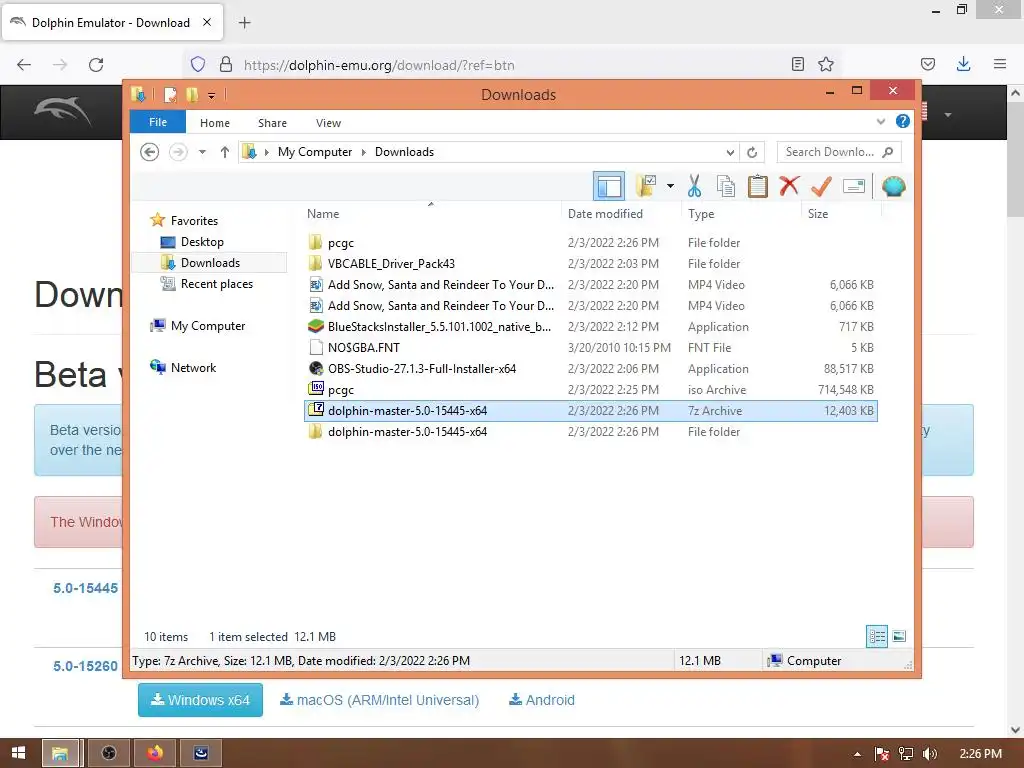1024x768 pixels.
Task: Select Recent places in navigation pane
Action: coord(216,284)
